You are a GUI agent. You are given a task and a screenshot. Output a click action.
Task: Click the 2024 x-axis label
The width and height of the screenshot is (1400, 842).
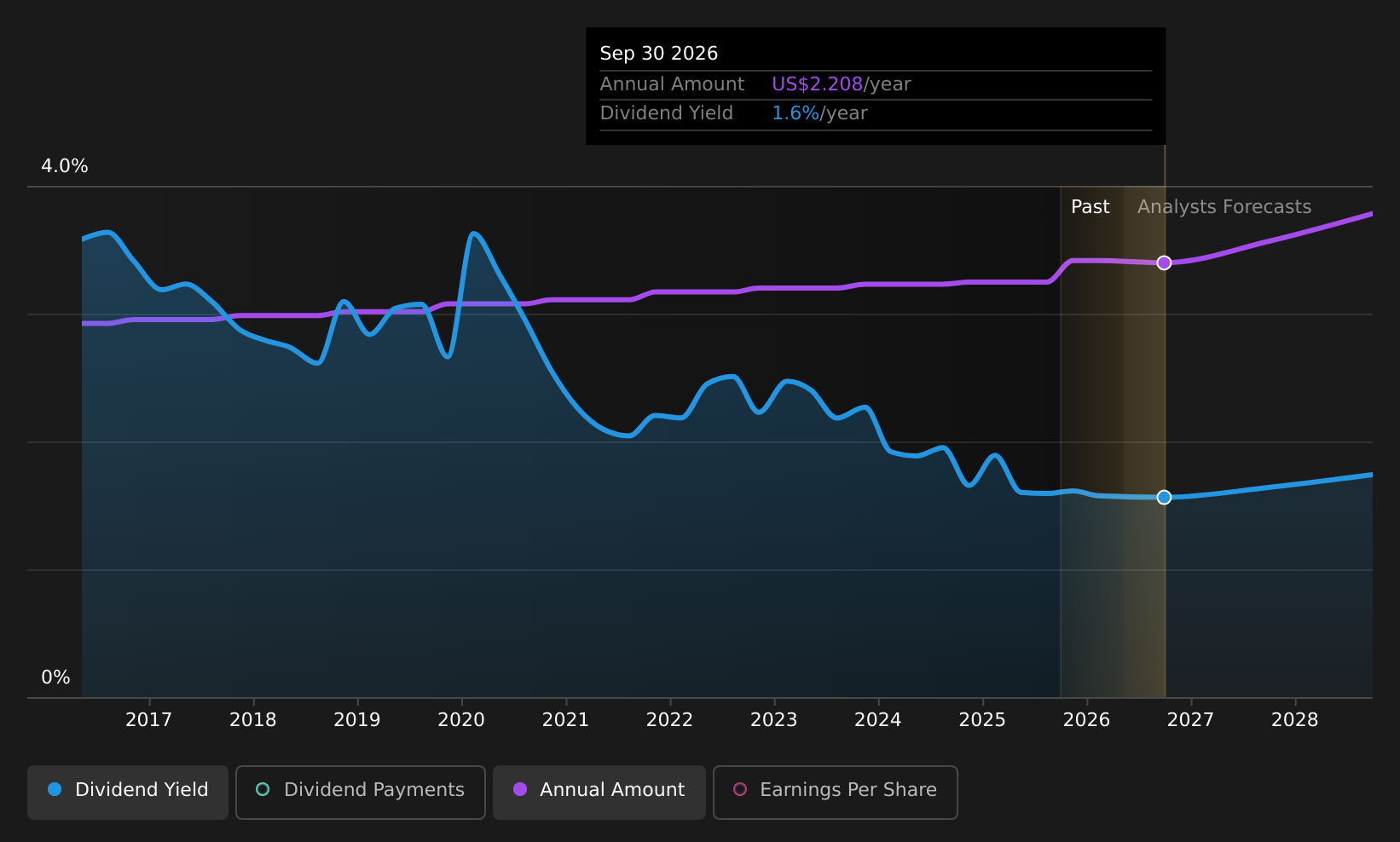pyautogui.click(x=878, y=720)
